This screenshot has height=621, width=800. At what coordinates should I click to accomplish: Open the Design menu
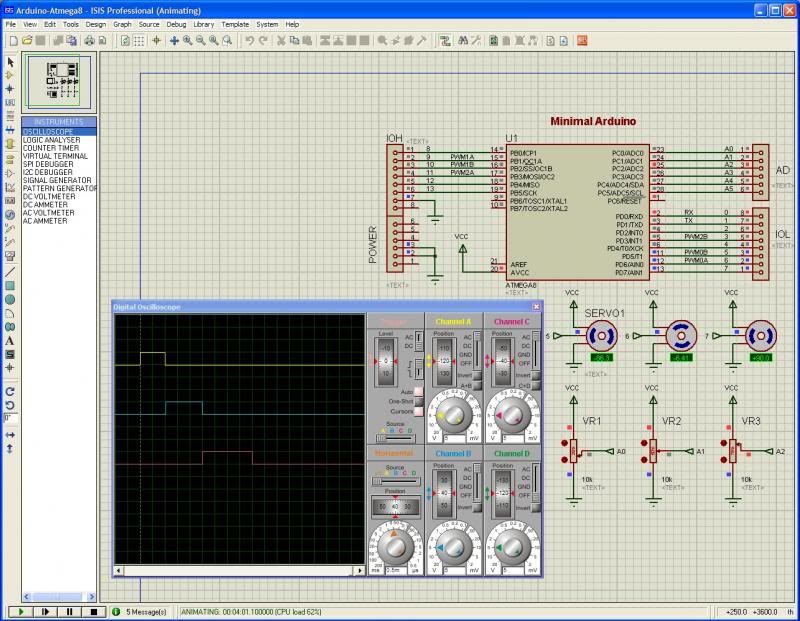pyautogui.click(x=95, y=24)
